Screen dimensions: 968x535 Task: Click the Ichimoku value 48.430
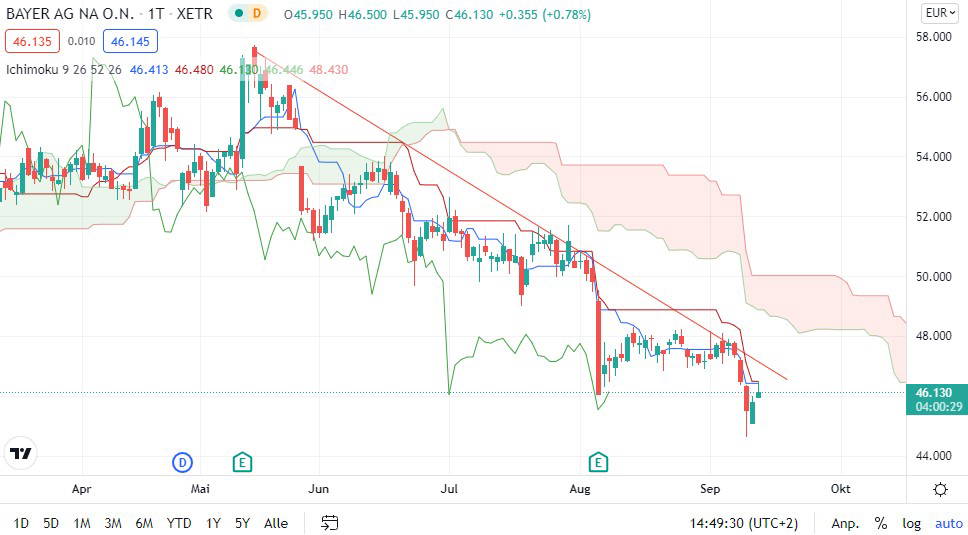tap(328, 70)
